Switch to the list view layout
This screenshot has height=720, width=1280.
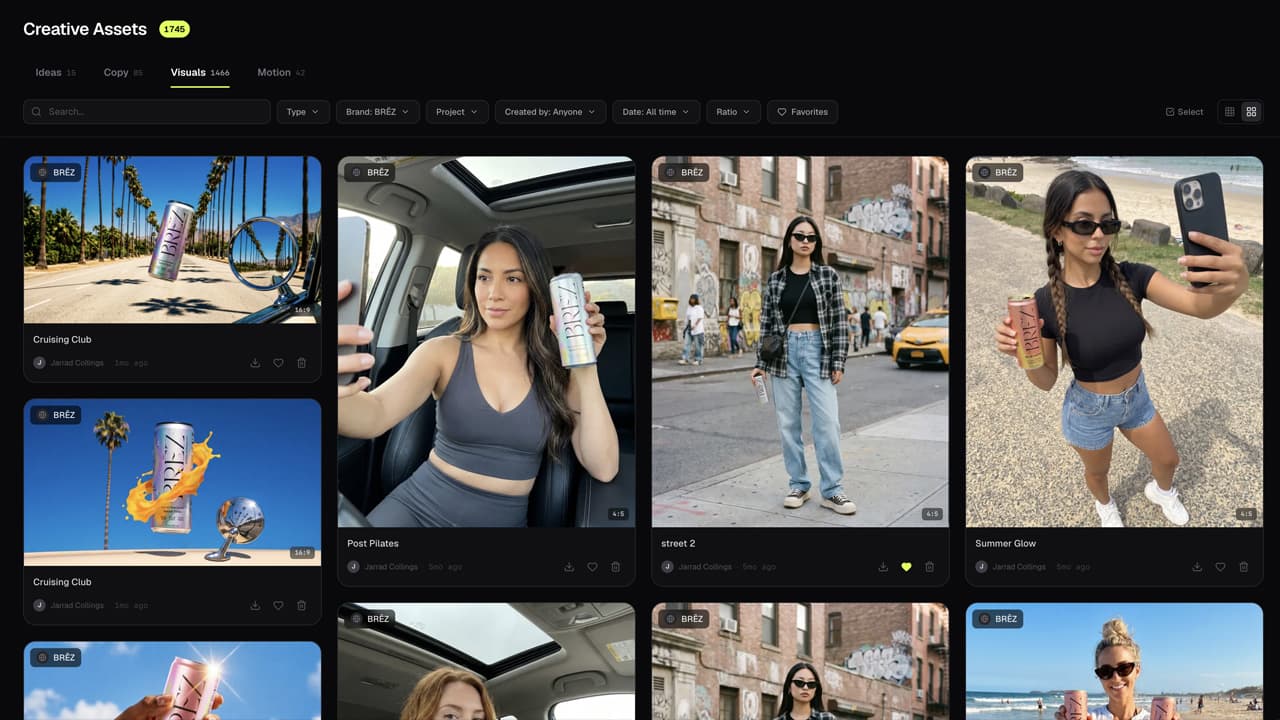[x=1230, y=112]
